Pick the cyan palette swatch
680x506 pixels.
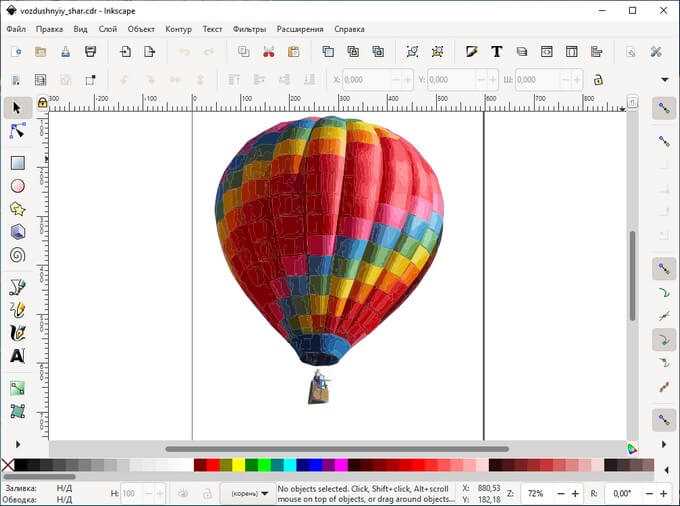coord(290,465)
